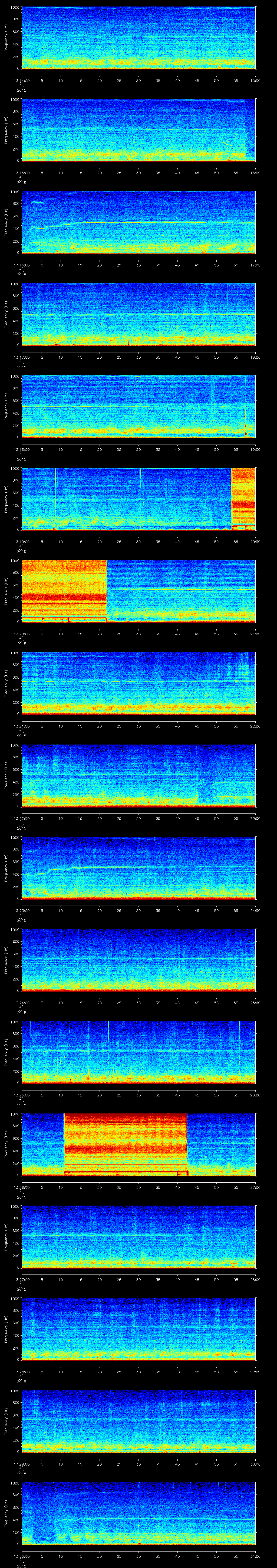Select the 26:00 end time label
Image resolution: width=277 pixels, height=1568 pixels.
coord(256,1095)
